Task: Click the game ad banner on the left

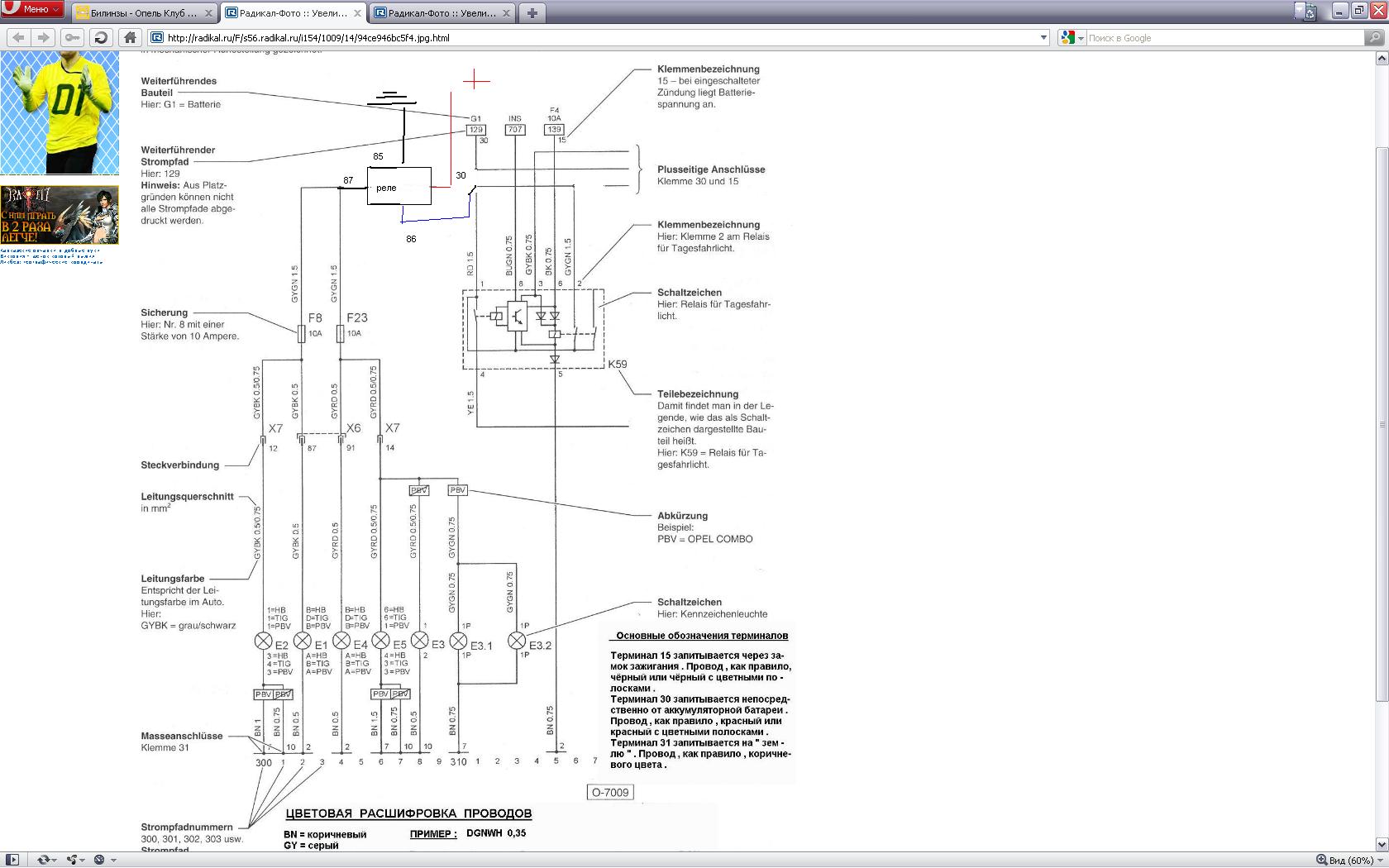Action: pos(60,214)
